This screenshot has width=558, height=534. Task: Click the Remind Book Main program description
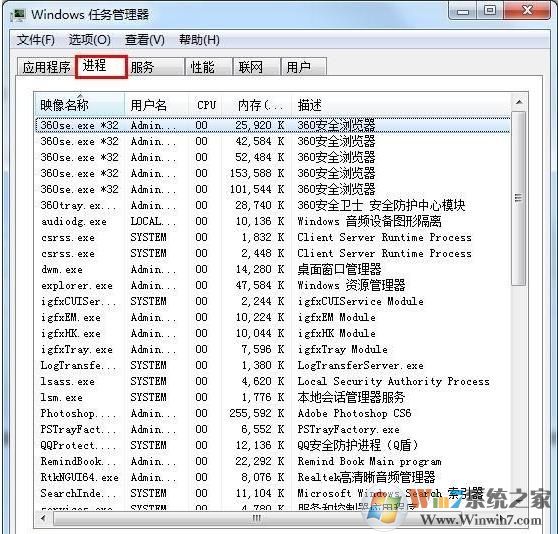click(369, 461)
